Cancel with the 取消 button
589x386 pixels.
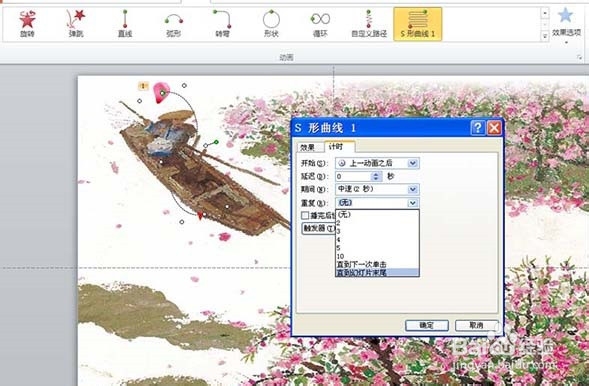click(476, 325)
